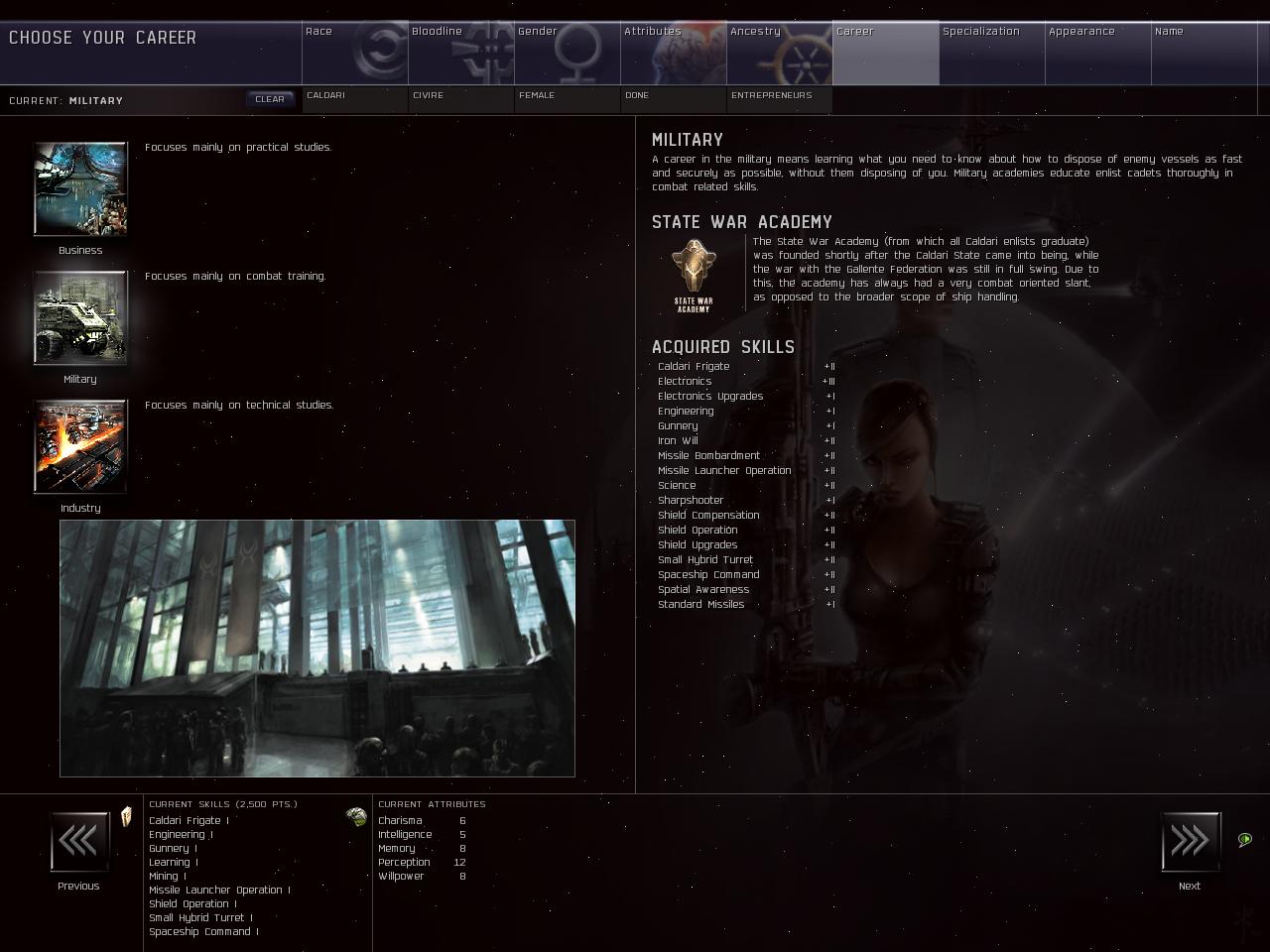Select Engineering in Acquired Skills
The image size is (1270, 952).
pos(746,412)
